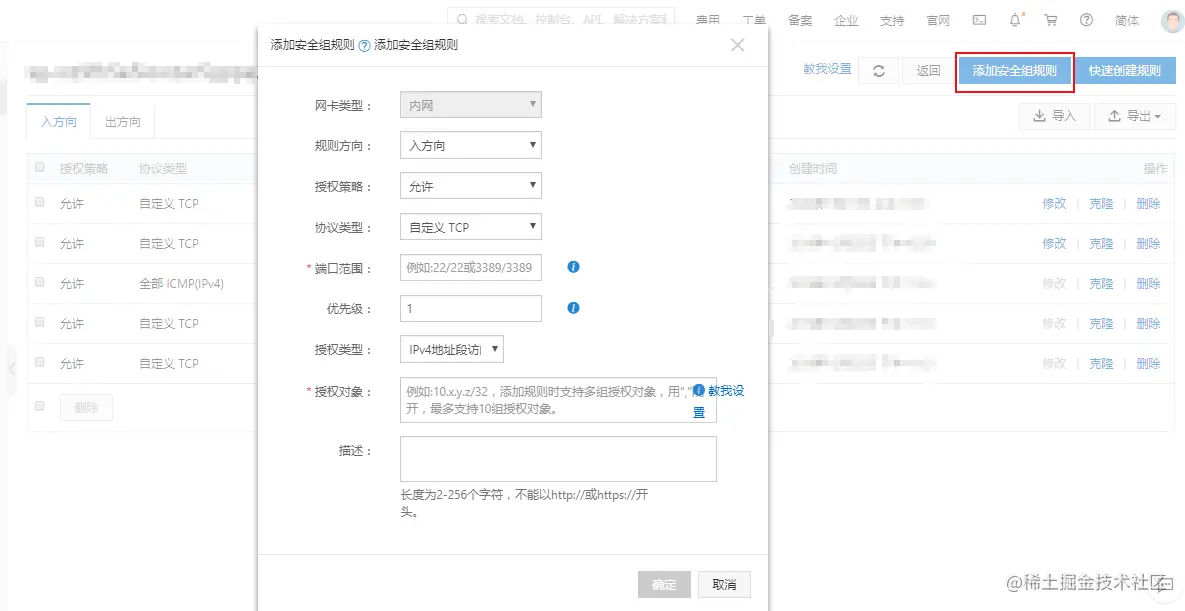The image size is (1185, 611).
Task: Click the user avatar icon in top right
Action: coord(1170,20)
